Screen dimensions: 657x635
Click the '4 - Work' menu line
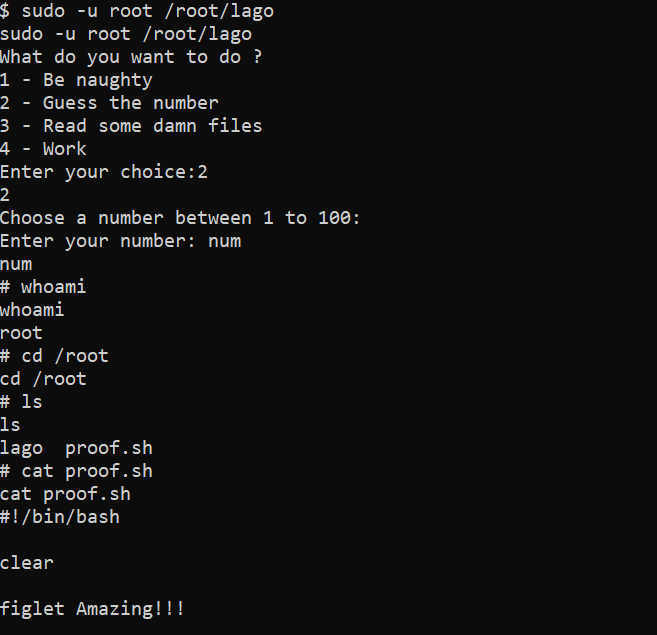point(43,149)
